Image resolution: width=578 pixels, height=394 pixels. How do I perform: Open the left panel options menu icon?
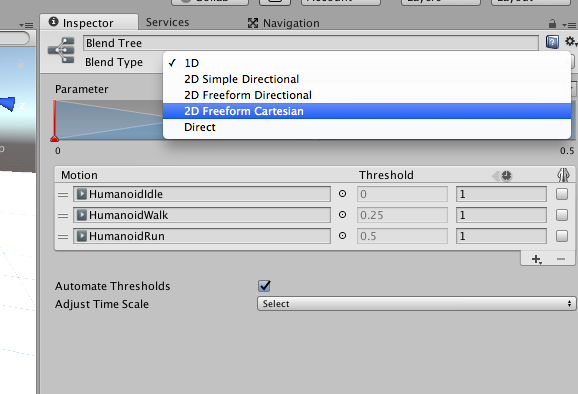point(26,25)
